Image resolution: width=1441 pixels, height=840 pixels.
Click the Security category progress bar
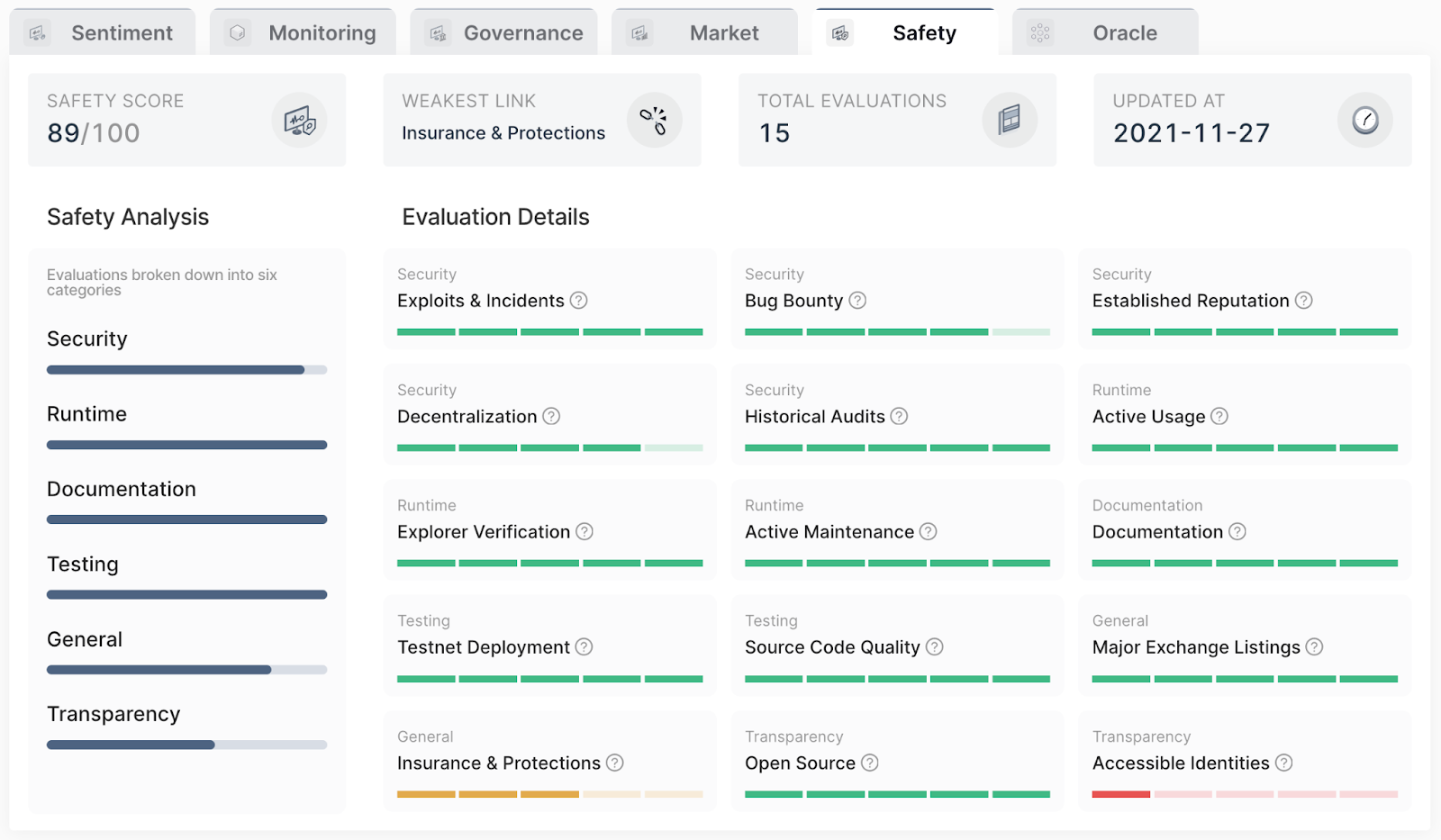pyautogui.click(x=186, y=370)
